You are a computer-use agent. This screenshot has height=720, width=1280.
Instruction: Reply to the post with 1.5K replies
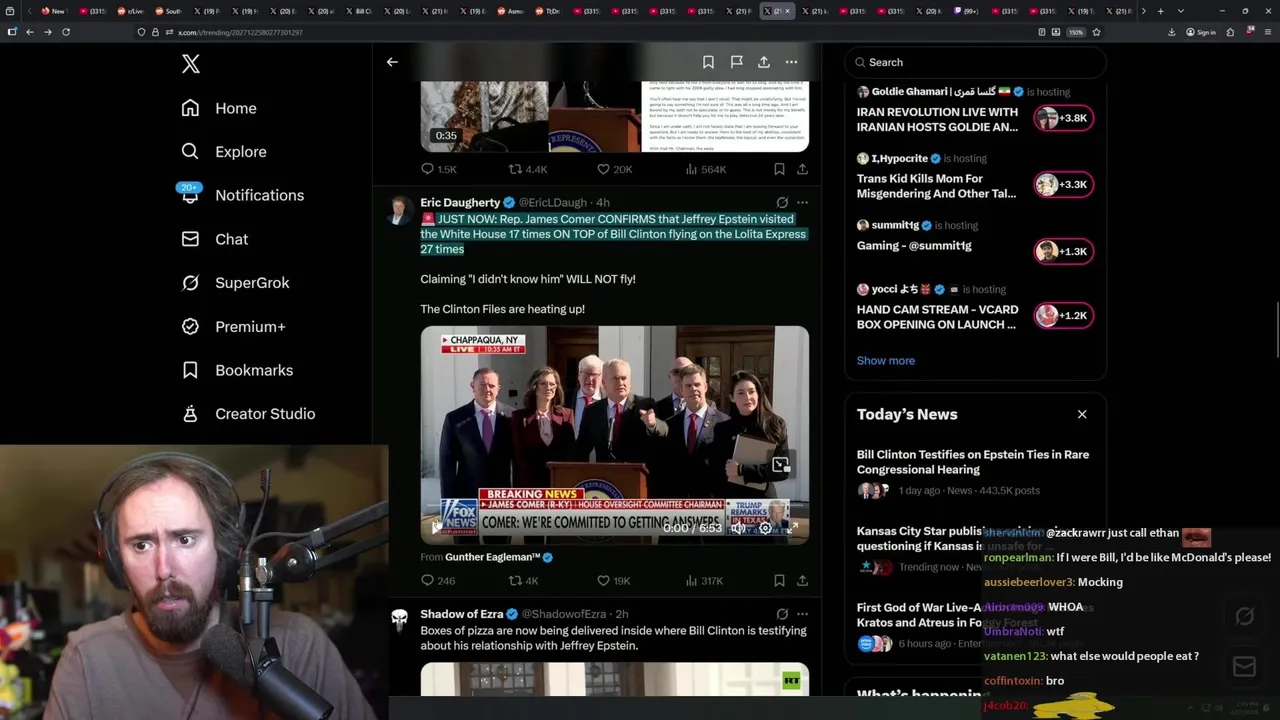438,169
